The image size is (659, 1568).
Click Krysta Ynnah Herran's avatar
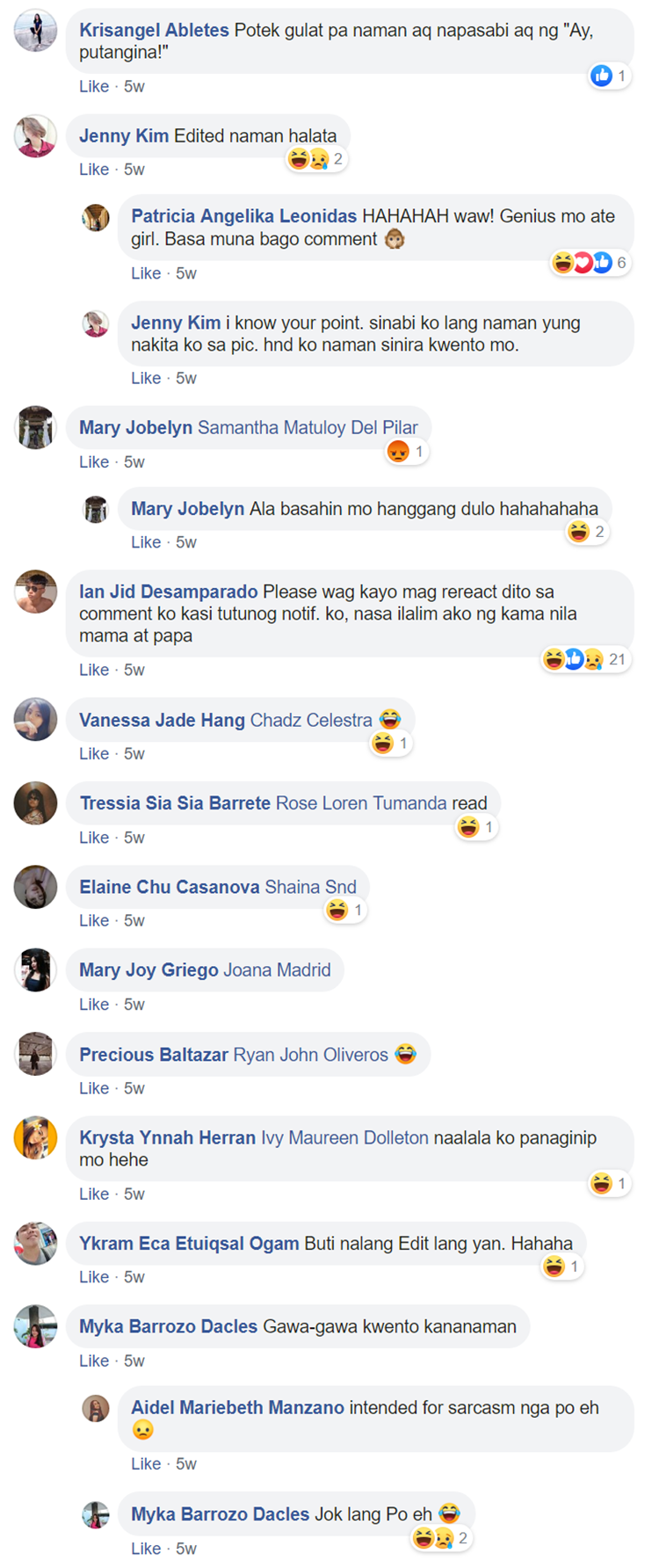(36, 1137)
